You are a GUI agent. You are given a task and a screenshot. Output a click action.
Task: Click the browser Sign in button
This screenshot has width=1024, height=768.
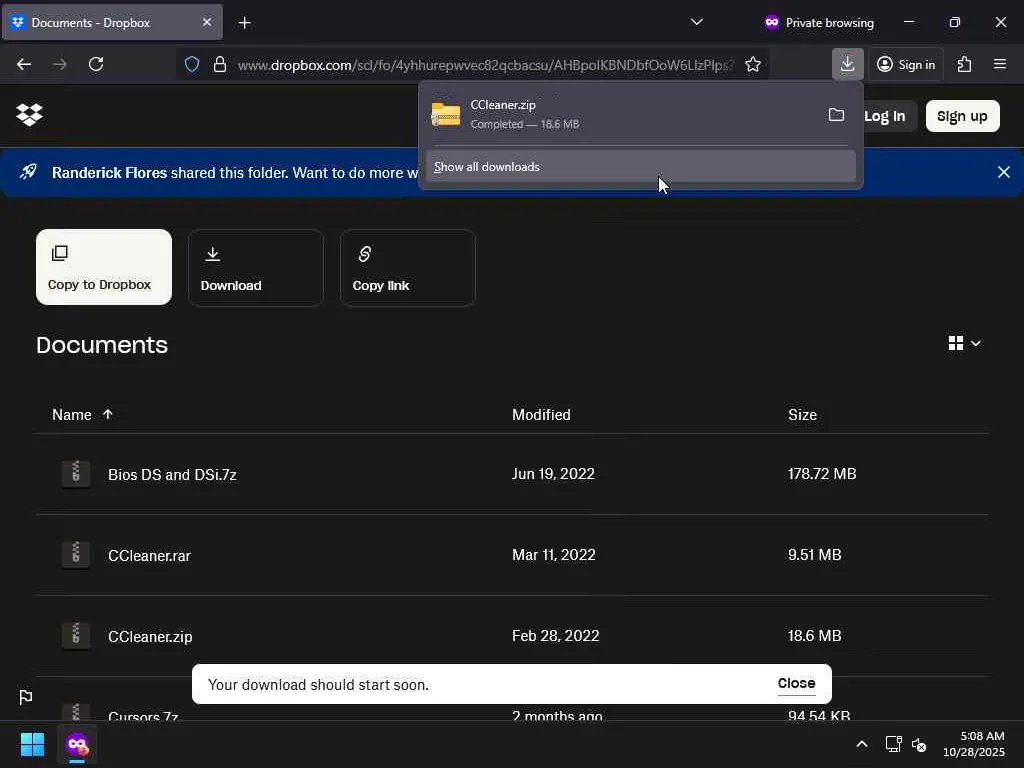click(906, 64)
